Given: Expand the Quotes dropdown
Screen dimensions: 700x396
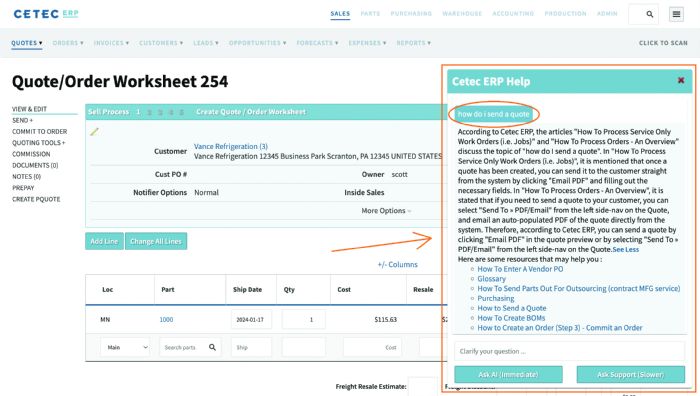Looking at the screenshot, I should tap(27, 43).
